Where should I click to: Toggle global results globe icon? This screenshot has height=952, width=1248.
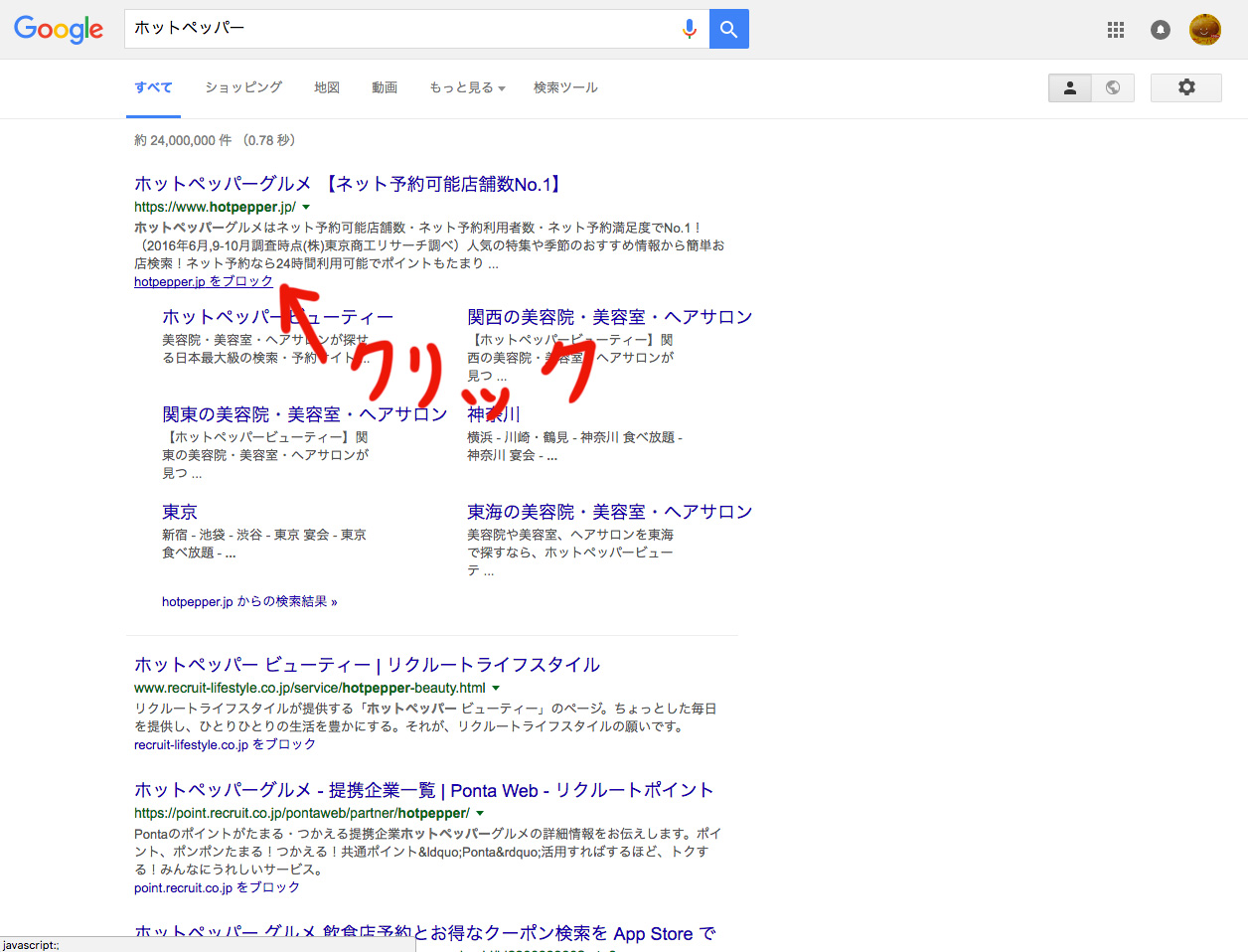point(1113,87)
